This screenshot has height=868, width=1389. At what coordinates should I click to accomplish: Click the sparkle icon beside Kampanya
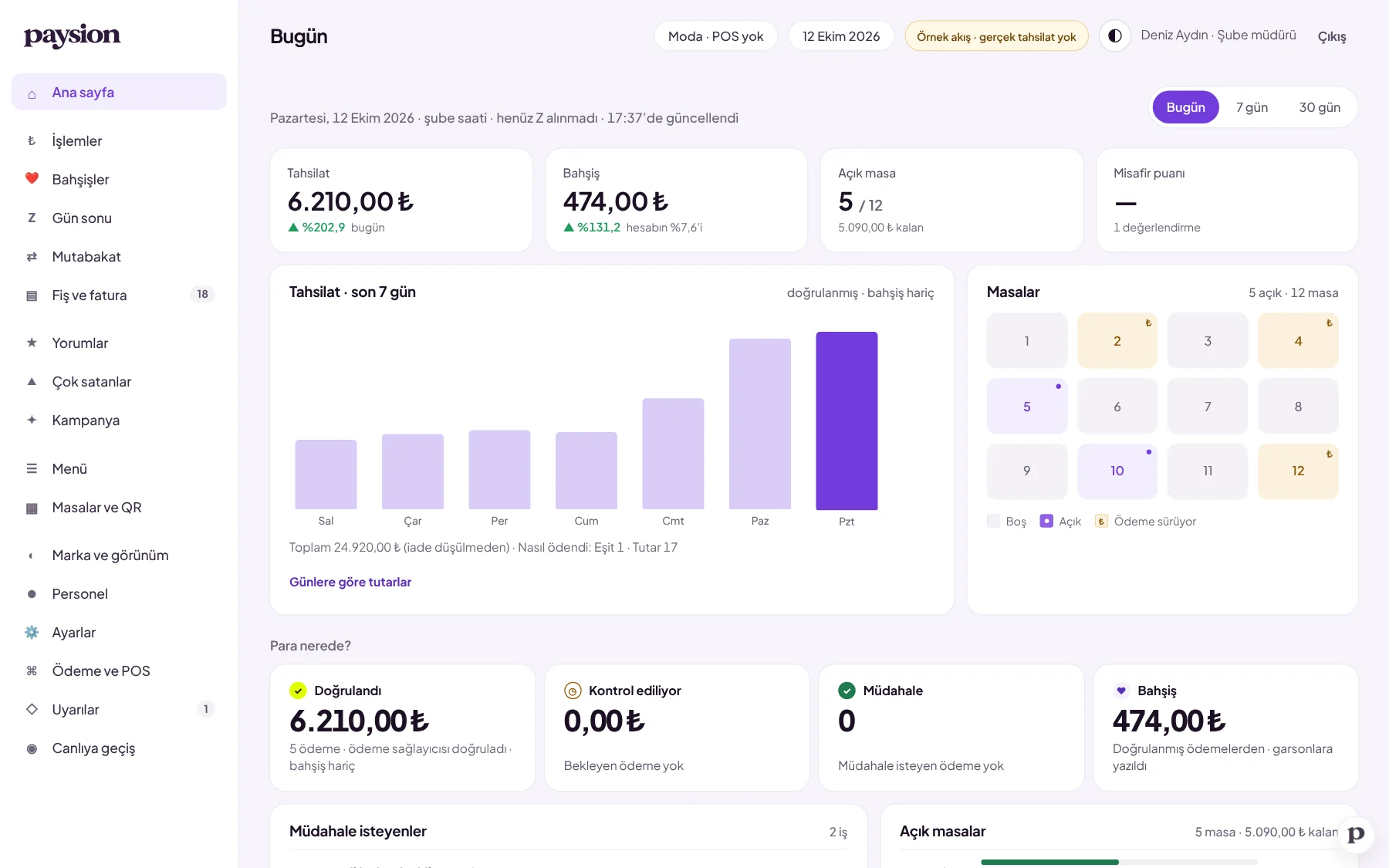click(x=32, y=420)
